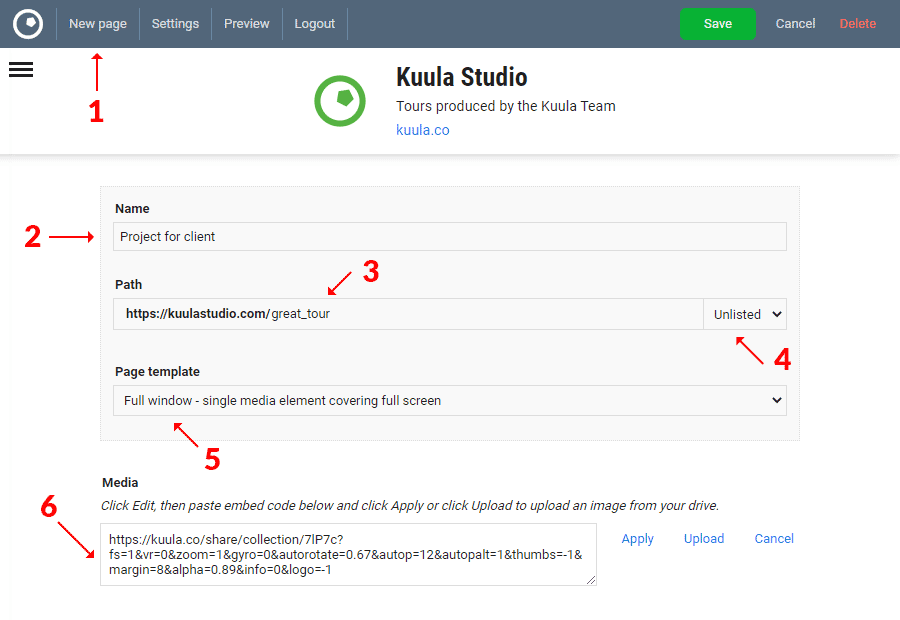This screenshot has height=620, width=900.
Task: Click the Upload link next to media
Action: point(704,538)
